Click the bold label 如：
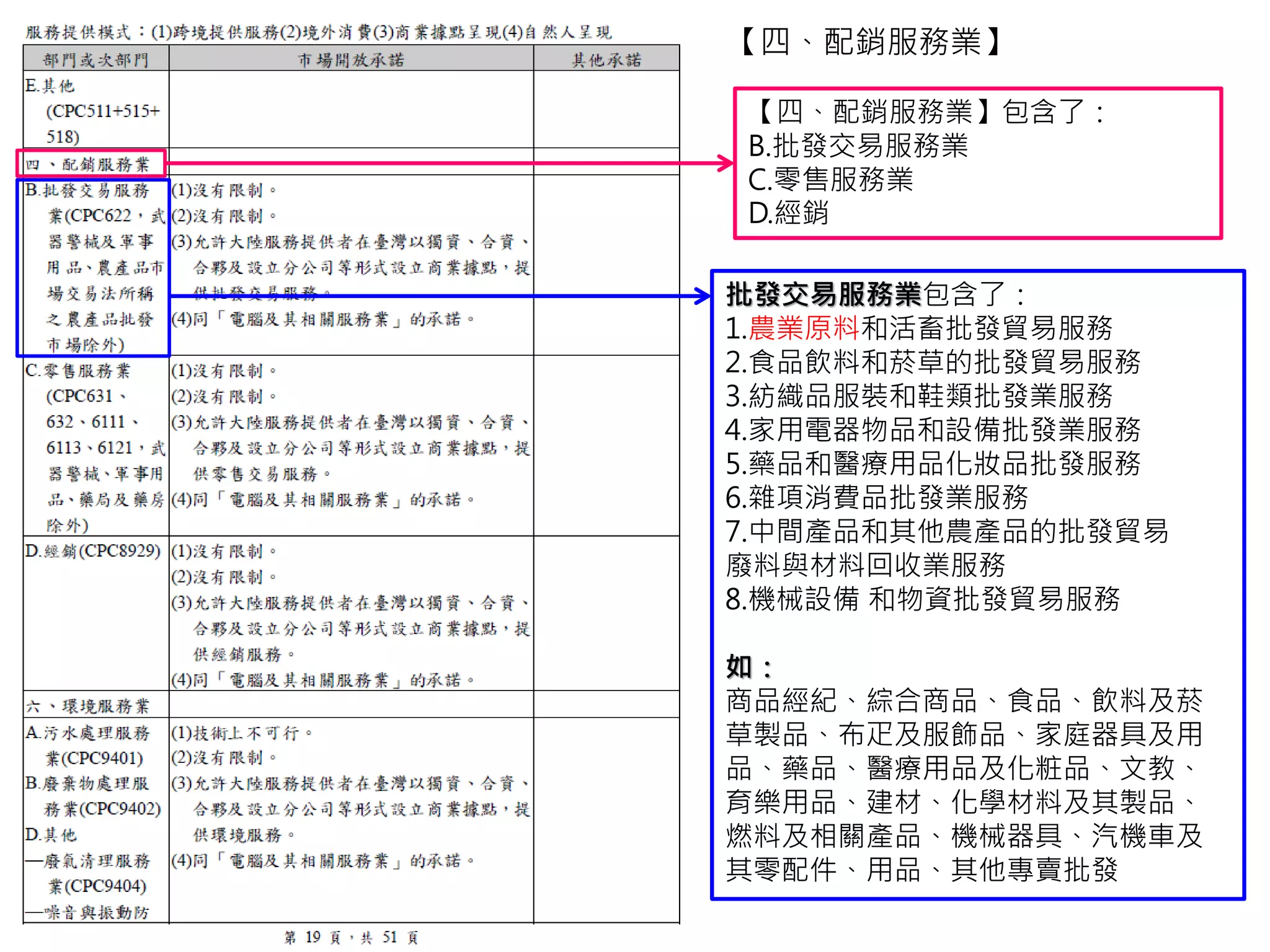Image resolution: width=1270 pixels, height=952 pixels. click(x=750, y=667)
